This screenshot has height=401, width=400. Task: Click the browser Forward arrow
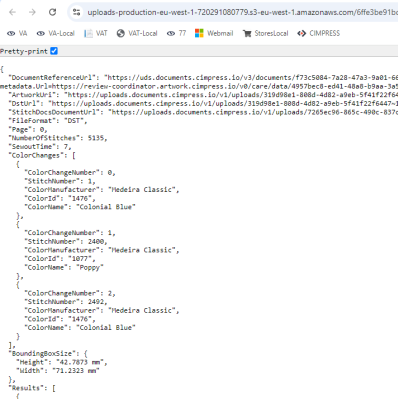[x=32, y=12]
